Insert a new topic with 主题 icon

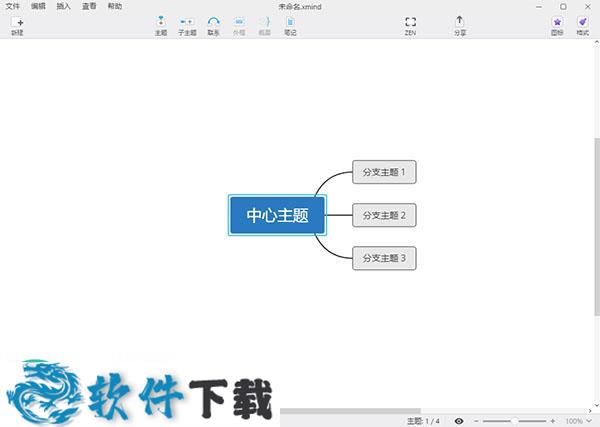[x=161, y=24]
